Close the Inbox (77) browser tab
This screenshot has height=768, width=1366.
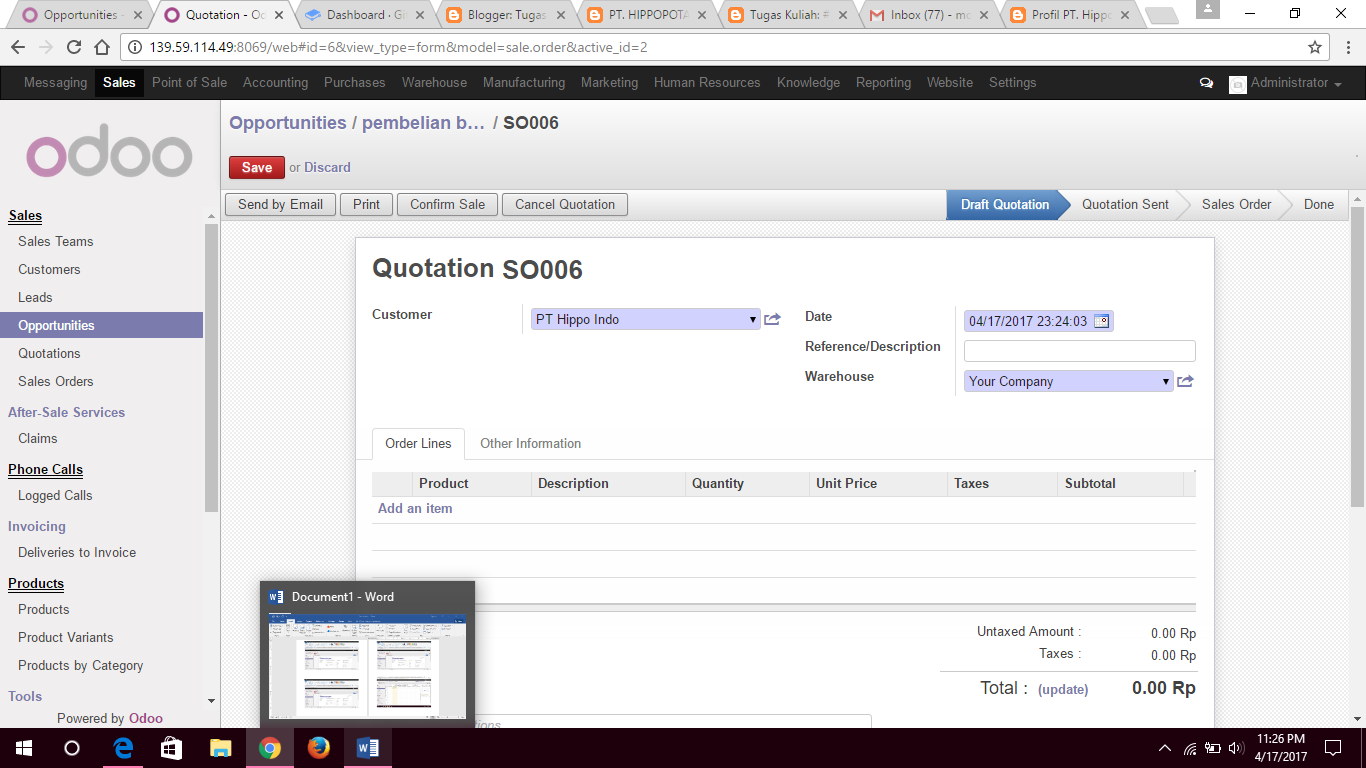[x=984, y=15]
